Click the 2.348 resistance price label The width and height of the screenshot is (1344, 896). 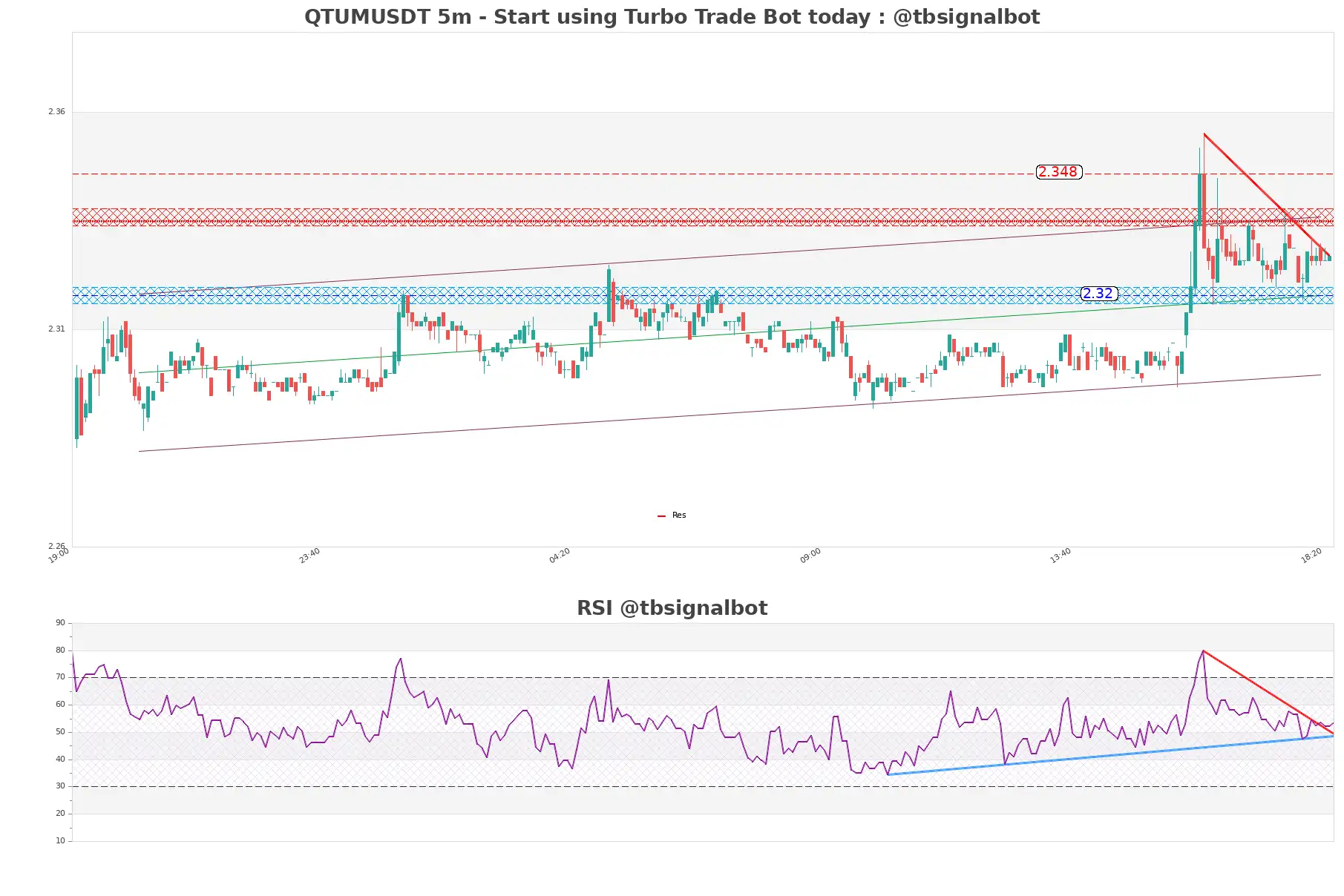coord(1058,172)
